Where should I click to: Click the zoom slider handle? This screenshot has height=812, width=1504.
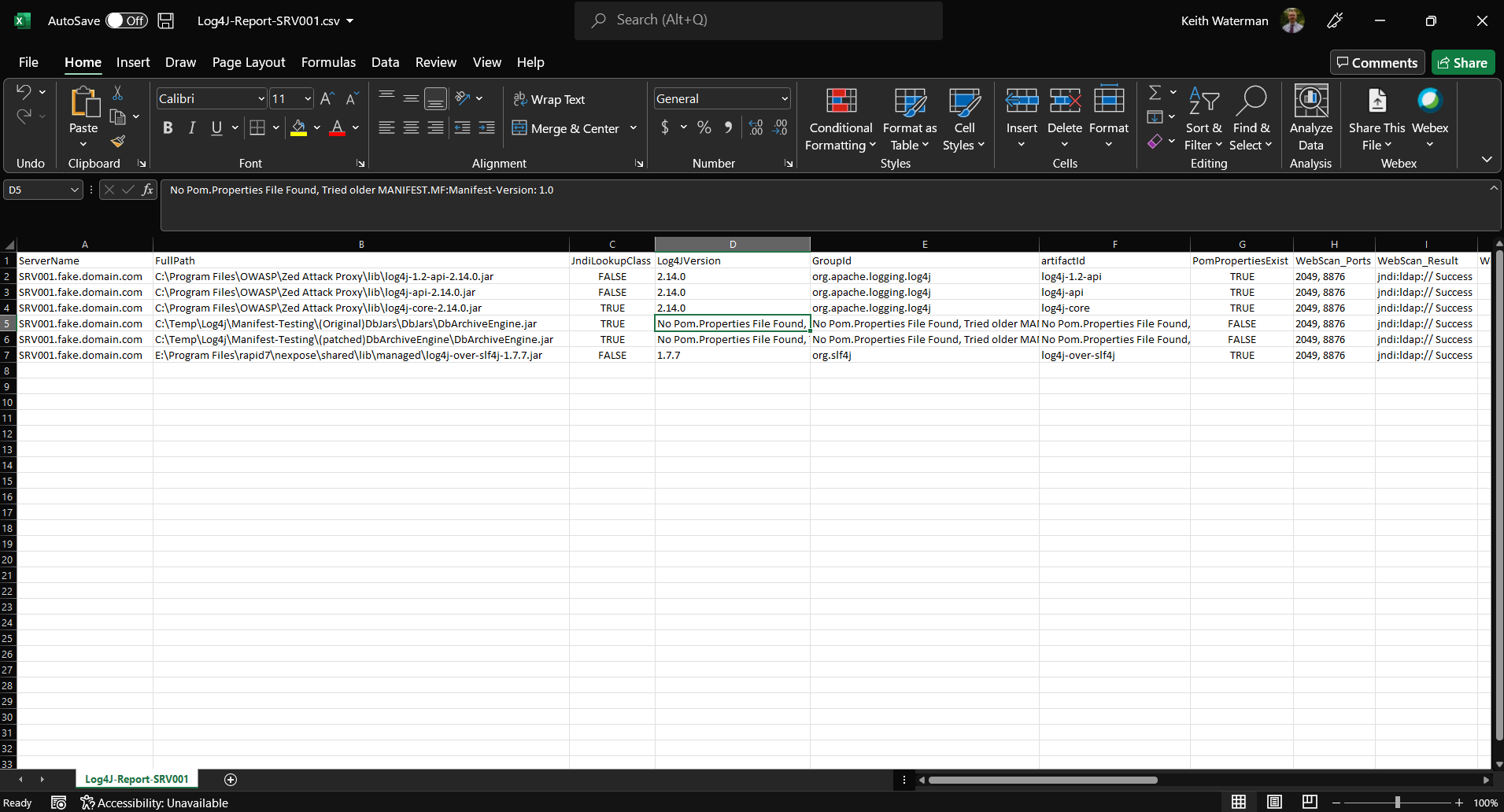(x=1398, y=802)
